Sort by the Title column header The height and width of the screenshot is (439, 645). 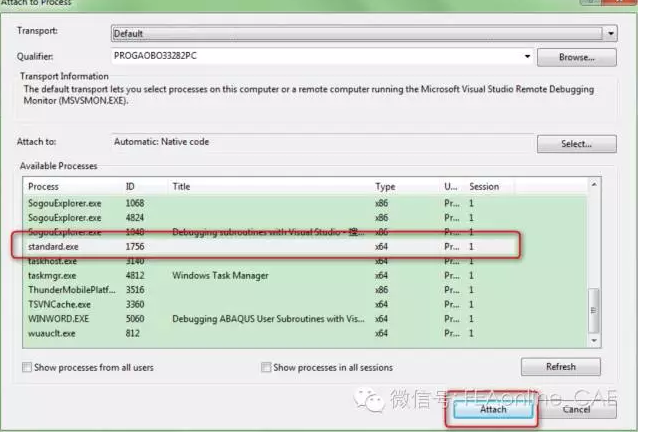(x=270, y=187)
